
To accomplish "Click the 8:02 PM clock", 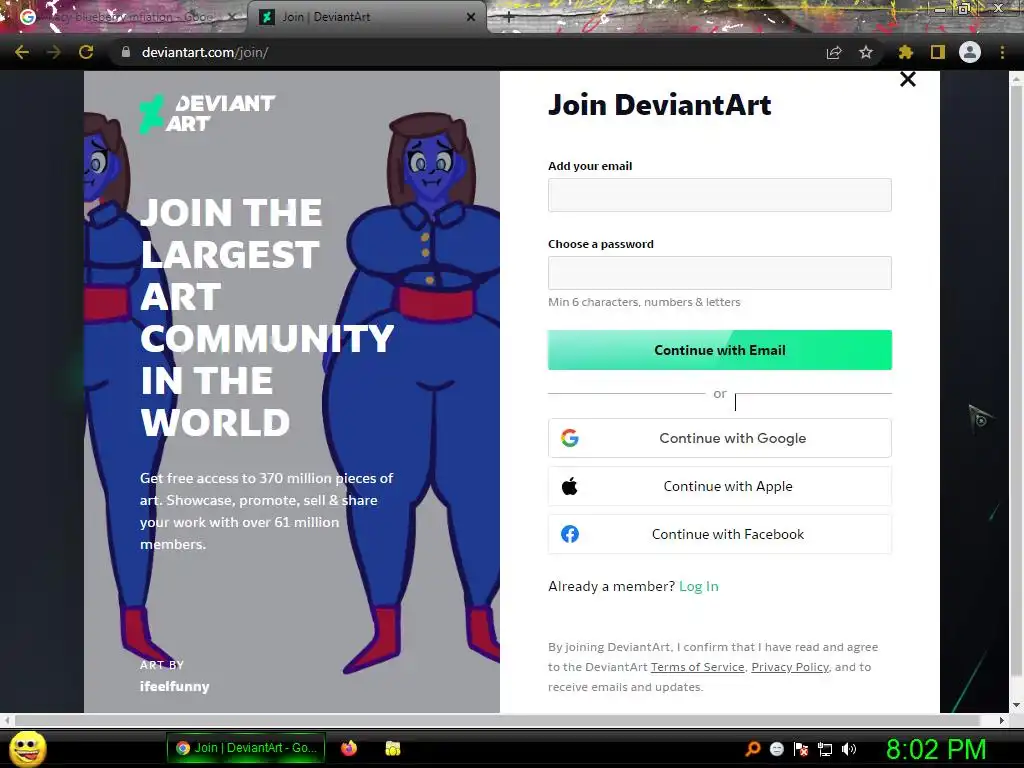I will coord(936,749).
